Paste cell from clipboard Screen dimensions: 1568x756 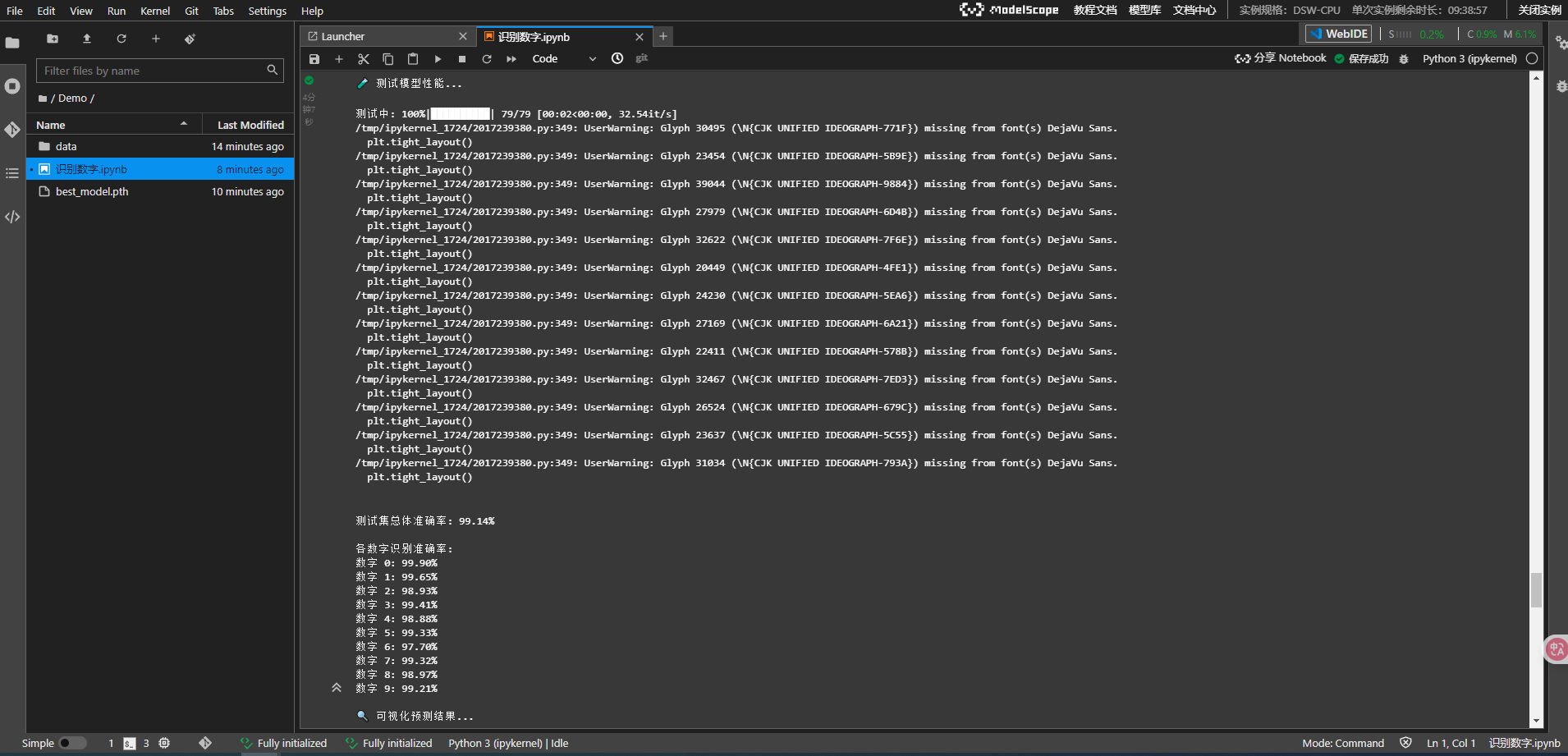413,59
